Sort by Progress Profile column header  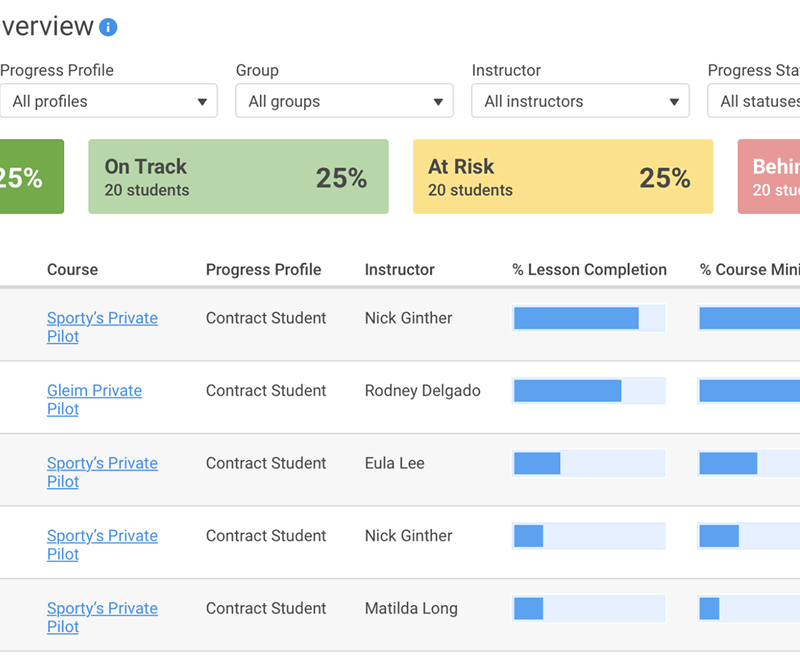point(263,270)
